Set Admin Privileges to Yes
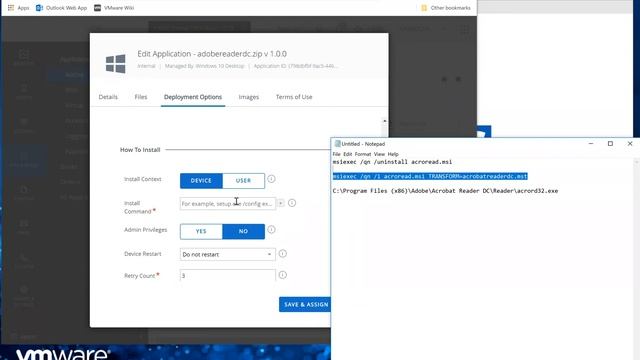This screenshot has width=640, height=360. tap(201, 231)
